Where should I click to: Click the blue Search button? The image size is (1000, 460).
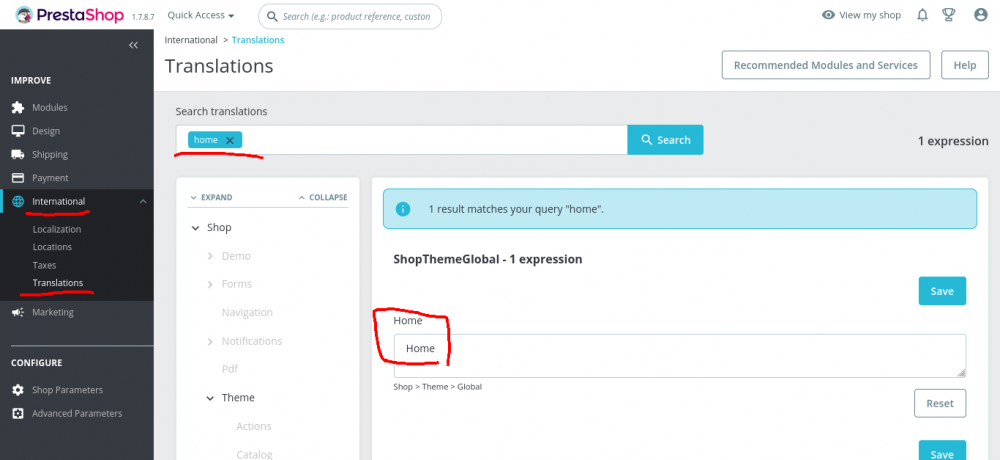click(x=665, y=140)
